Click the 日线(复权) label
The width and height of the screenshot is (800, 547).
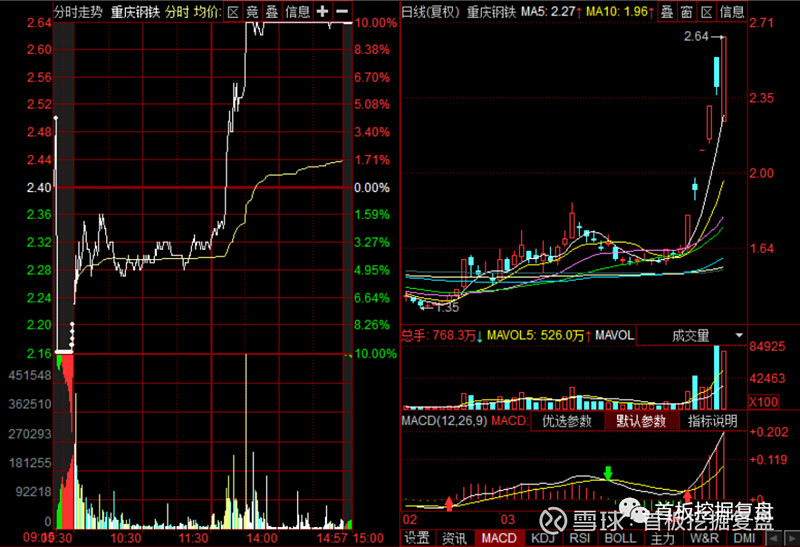coord(431,11)
